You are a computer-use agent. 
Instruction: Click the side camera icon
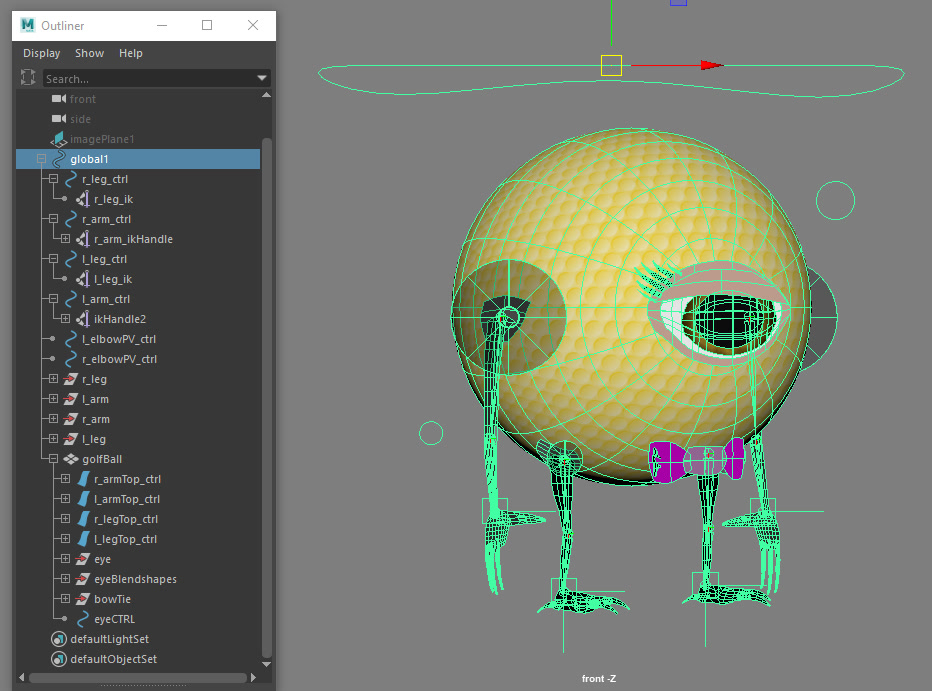58,118
